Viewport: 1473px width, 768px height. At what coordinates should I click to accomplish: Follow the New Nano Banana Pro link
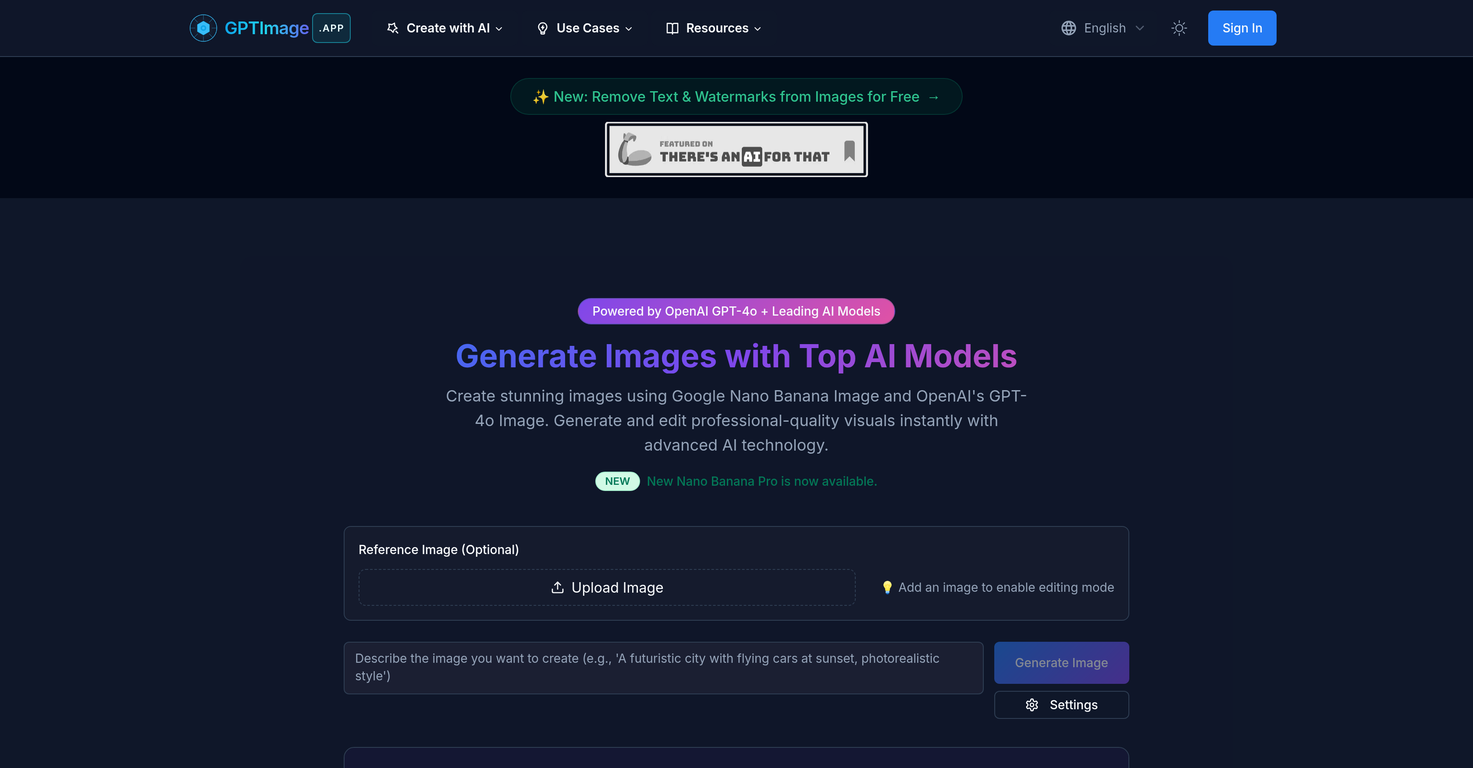click(x=761, y=481)
